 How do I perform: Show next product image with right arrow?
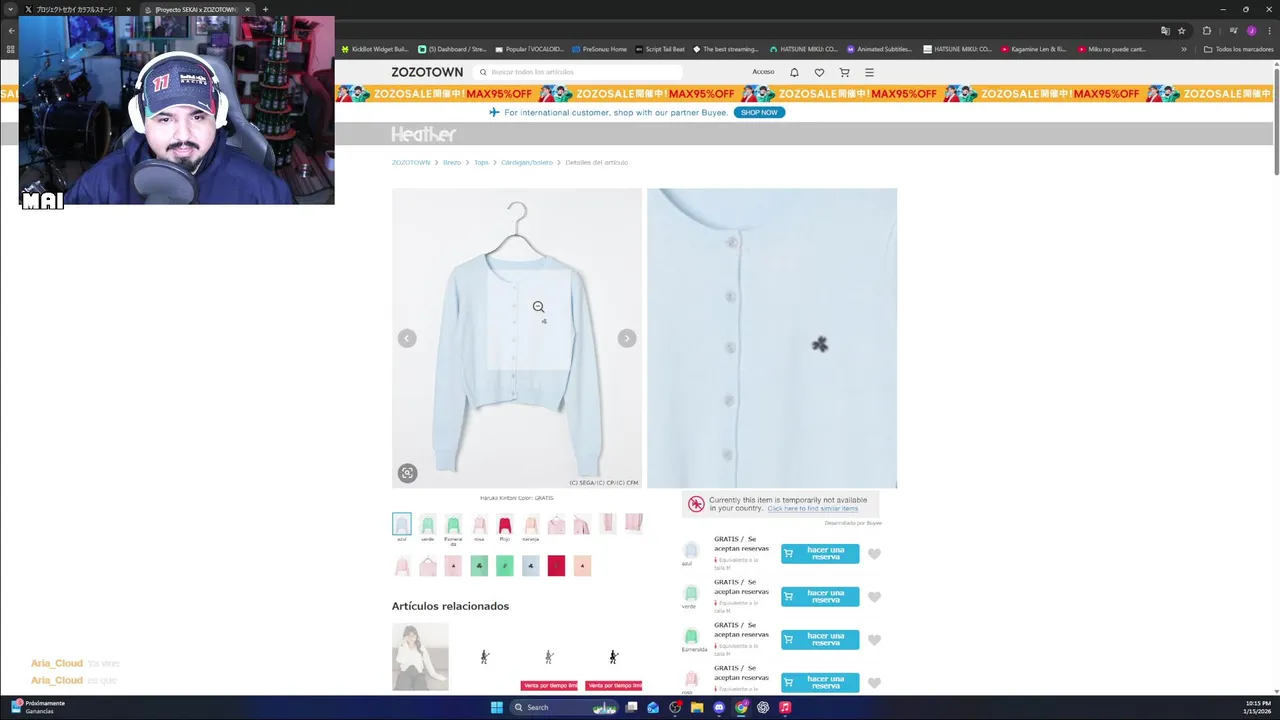(x=626, y=338)
